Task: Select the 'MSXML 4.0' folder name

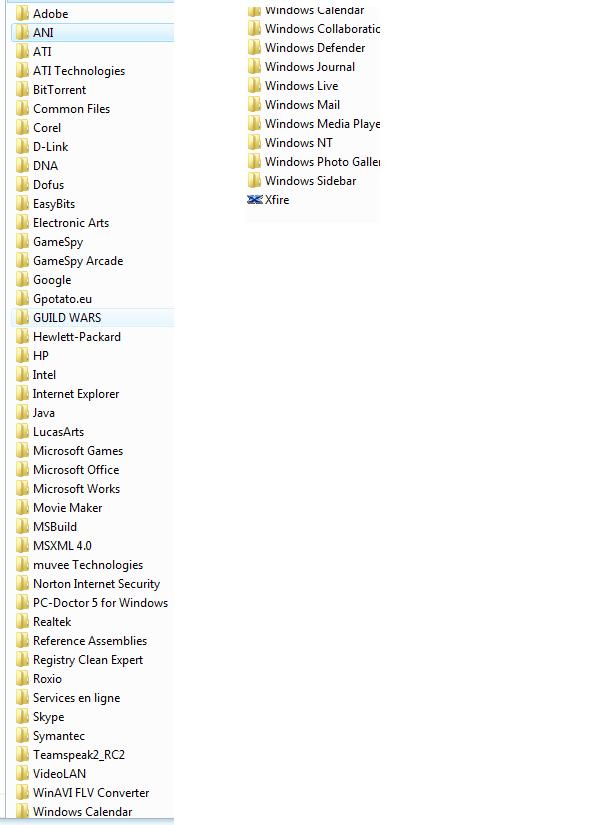Action: click(62, 546)
